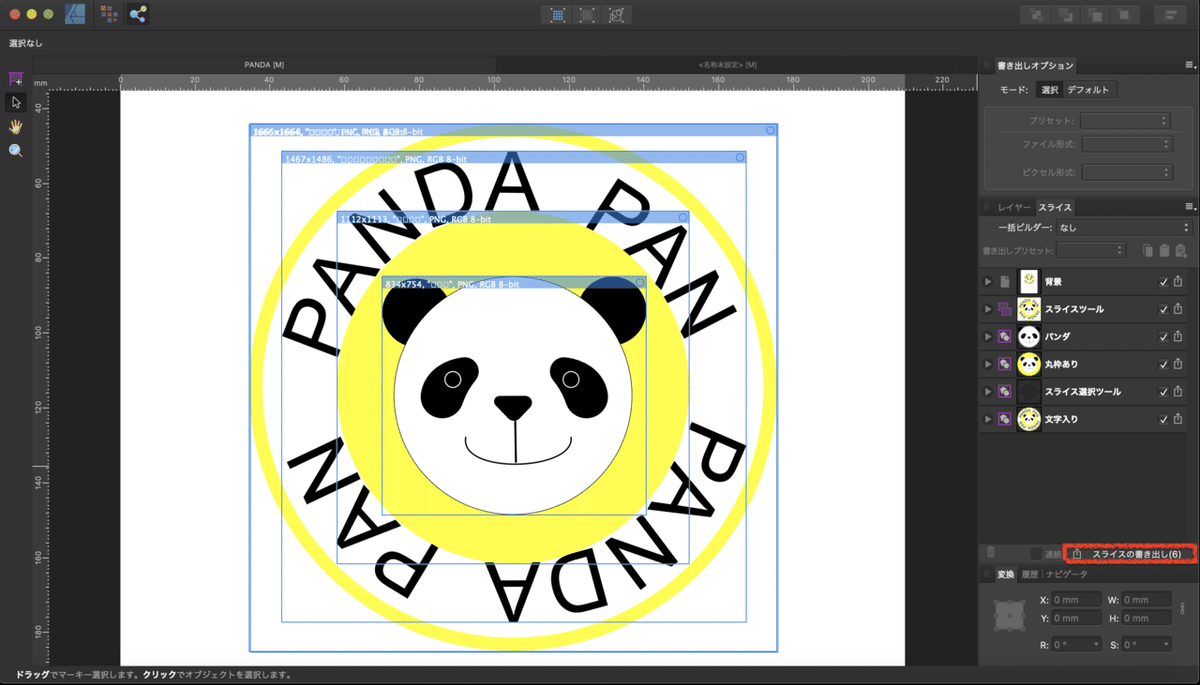The image size is (1200, 685).
Task: Open the ファイル形式 dropdown
Action: coord(1125,145)
